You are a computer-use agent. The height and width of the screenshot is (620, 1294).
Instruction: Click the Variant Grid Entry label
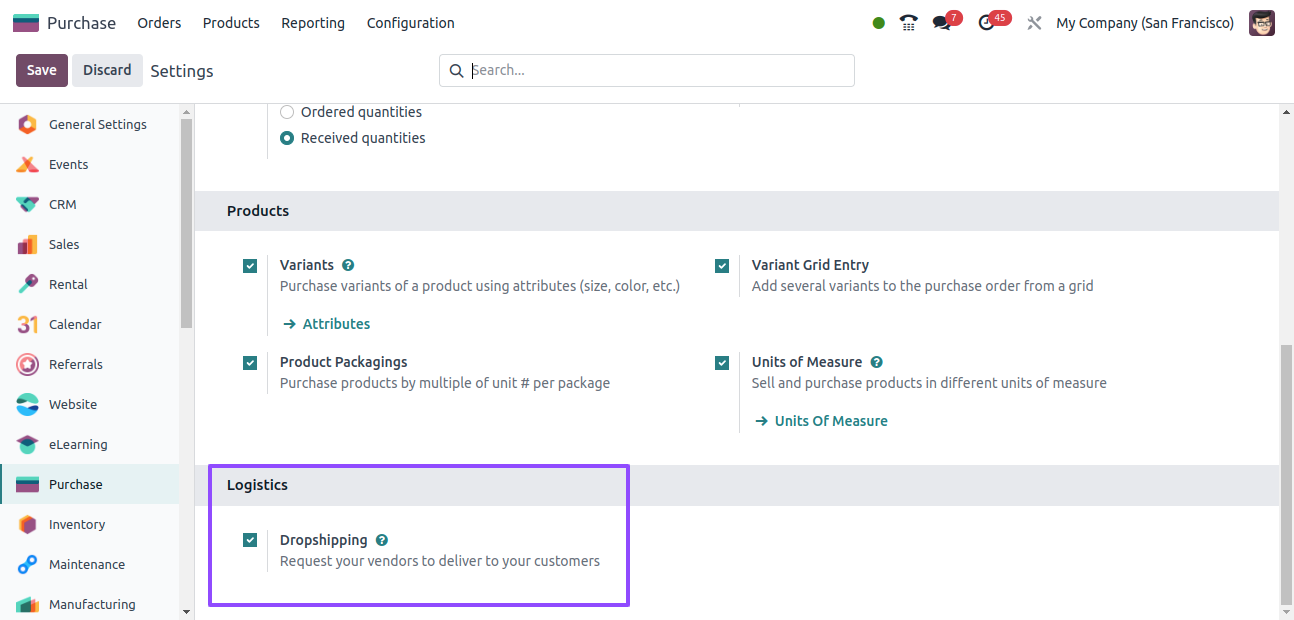(810, 265)
